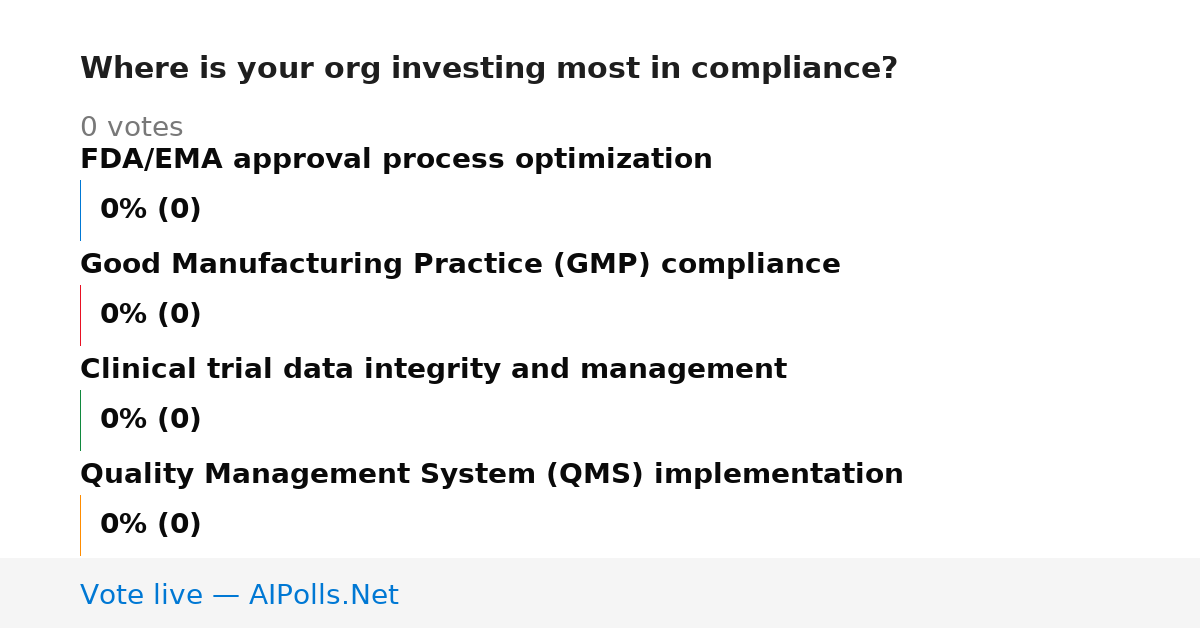The height and width of the screenshot is (628, 1200).
Task: Click AIPolls.Net text in the footer
Action: [x=324, y=596]
